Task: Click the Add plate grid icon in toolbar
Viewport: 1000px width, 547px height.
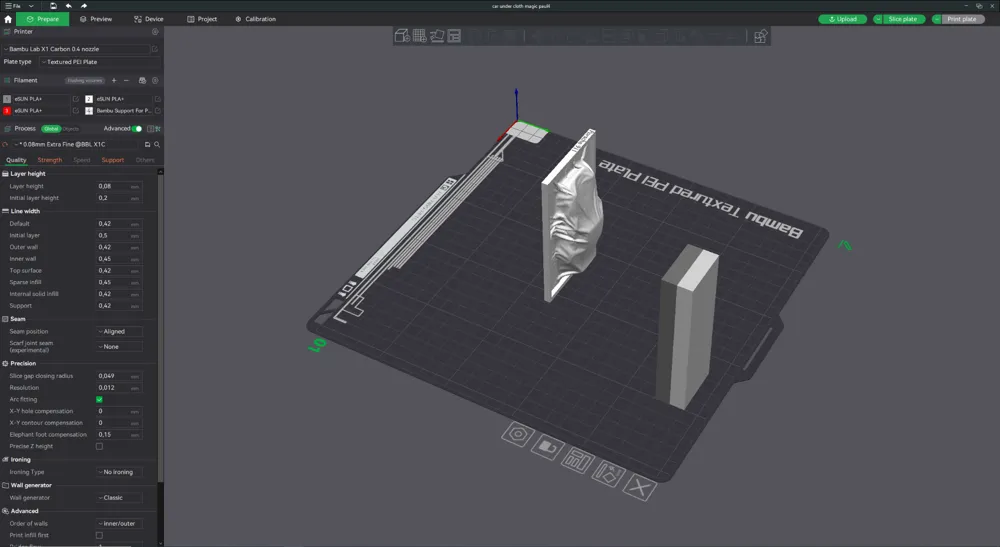Action: (x=419, y=36)
